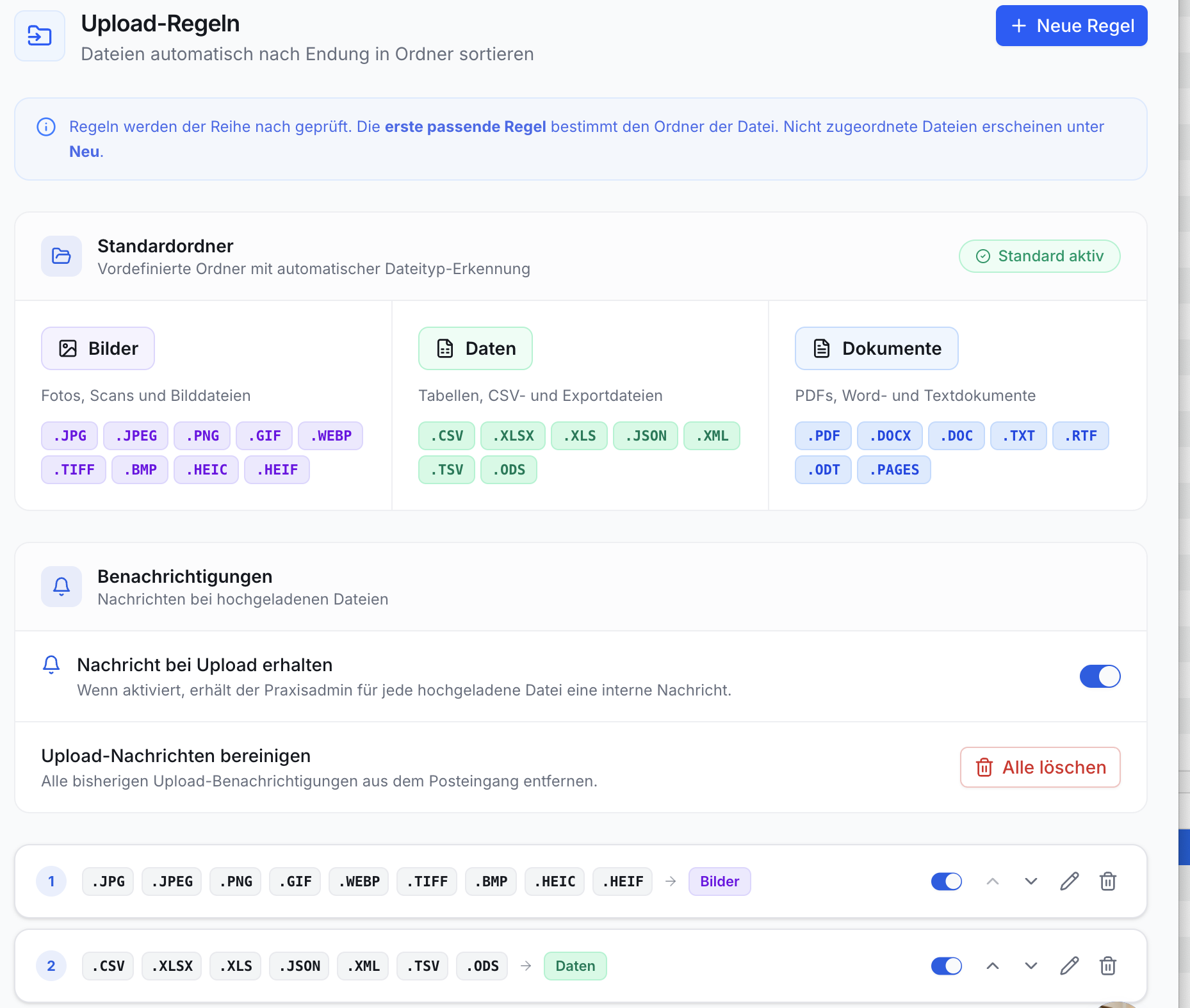The height and width of the screenshot is (1008, 1190).
Task: Move rule 2 up using chevron
Action: point(993,966)
